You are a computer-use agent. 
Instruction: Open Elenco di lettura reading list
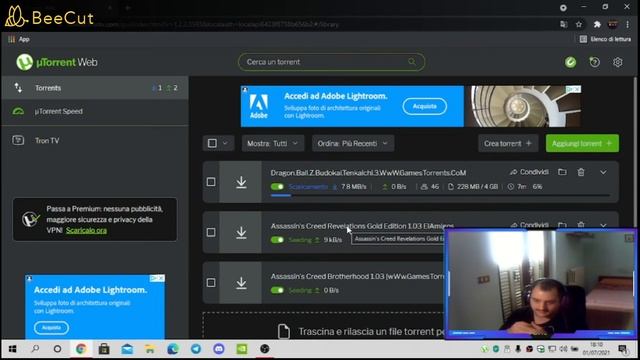(605, 39)
